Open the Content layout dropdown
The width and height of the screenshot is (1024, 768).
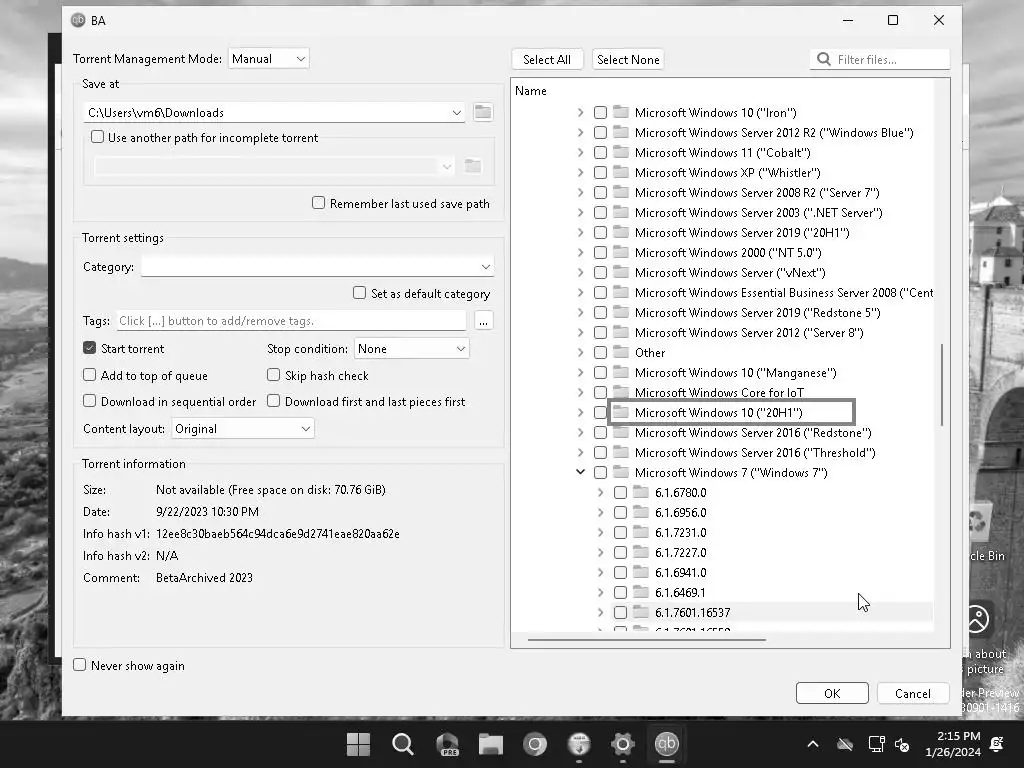(242, 429)
